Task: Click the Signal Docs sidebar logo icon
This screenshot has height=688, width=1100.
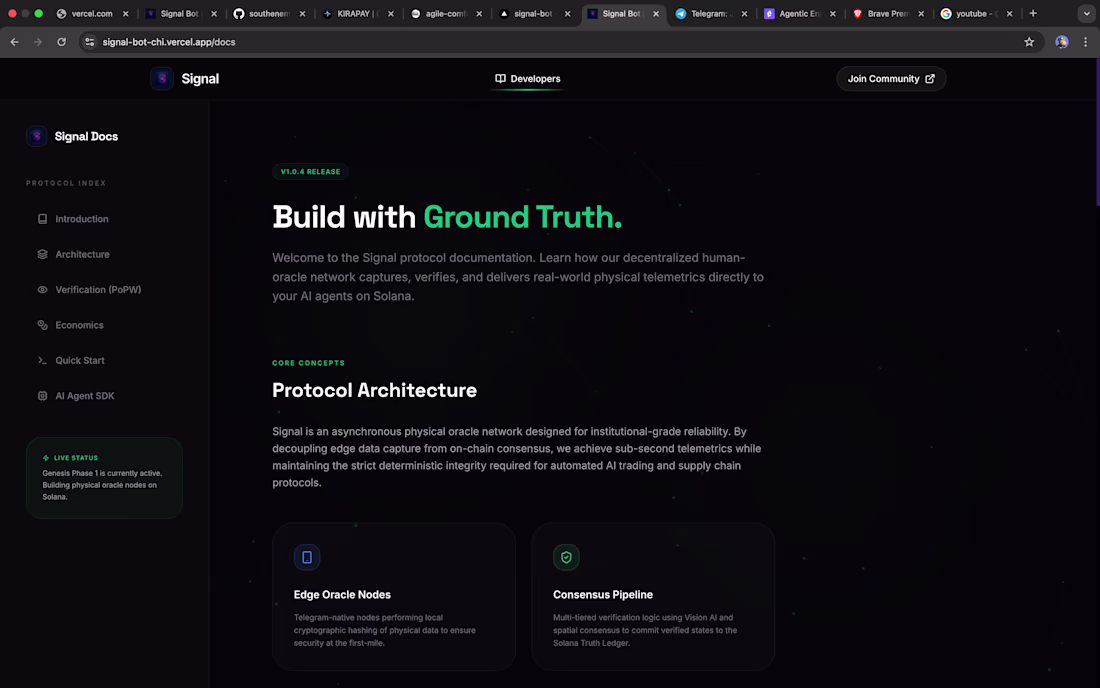Action: click(x=36, y=136)
